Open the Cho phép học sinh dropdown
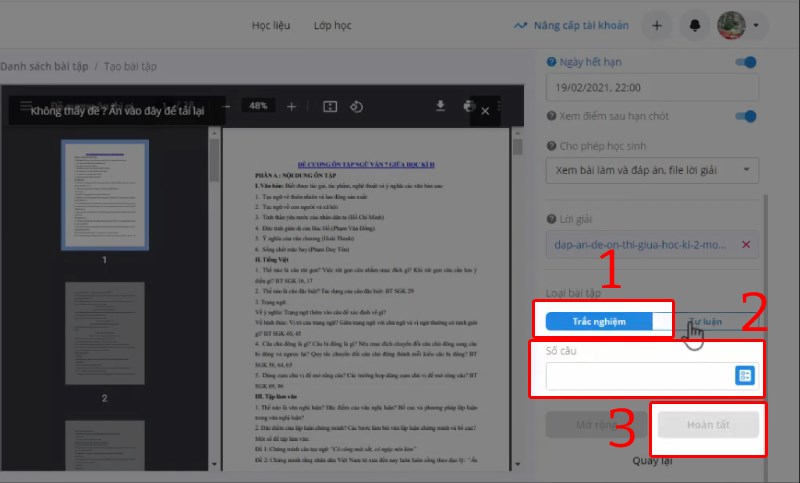 652,170
